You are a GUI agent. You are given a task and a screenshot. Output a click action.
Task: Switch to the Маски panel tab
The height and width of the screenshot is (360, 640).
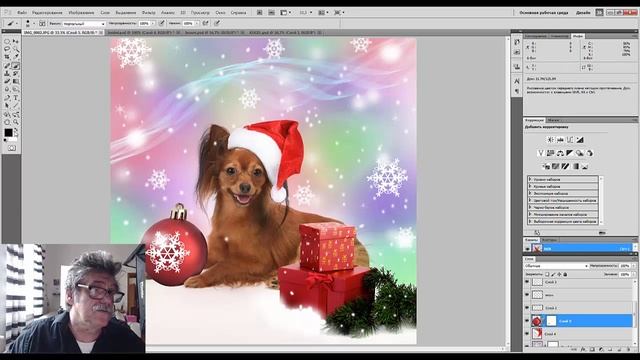point(553,120)
